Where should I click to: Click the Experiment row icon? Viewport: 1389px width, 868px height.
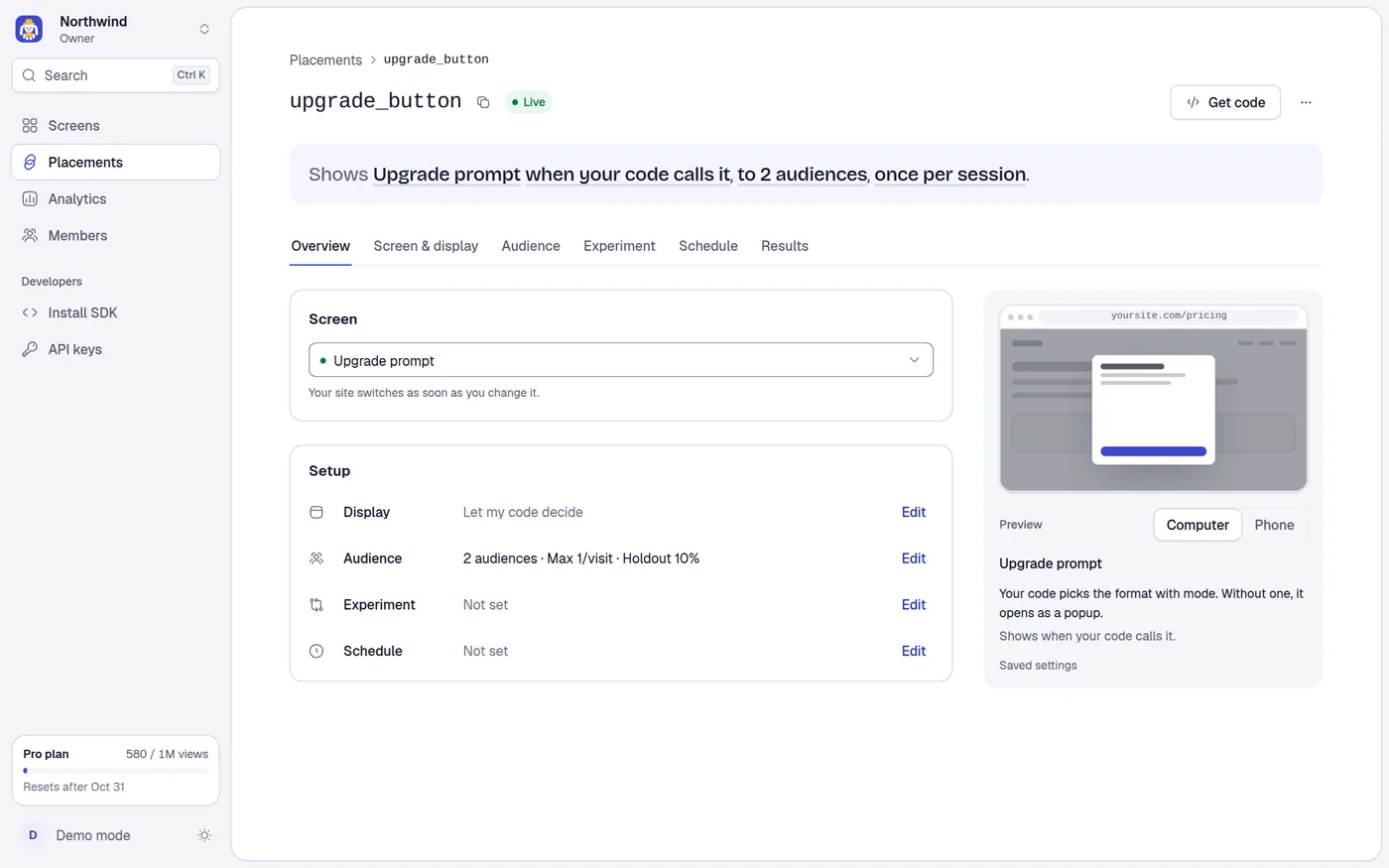tap(316, 605)
